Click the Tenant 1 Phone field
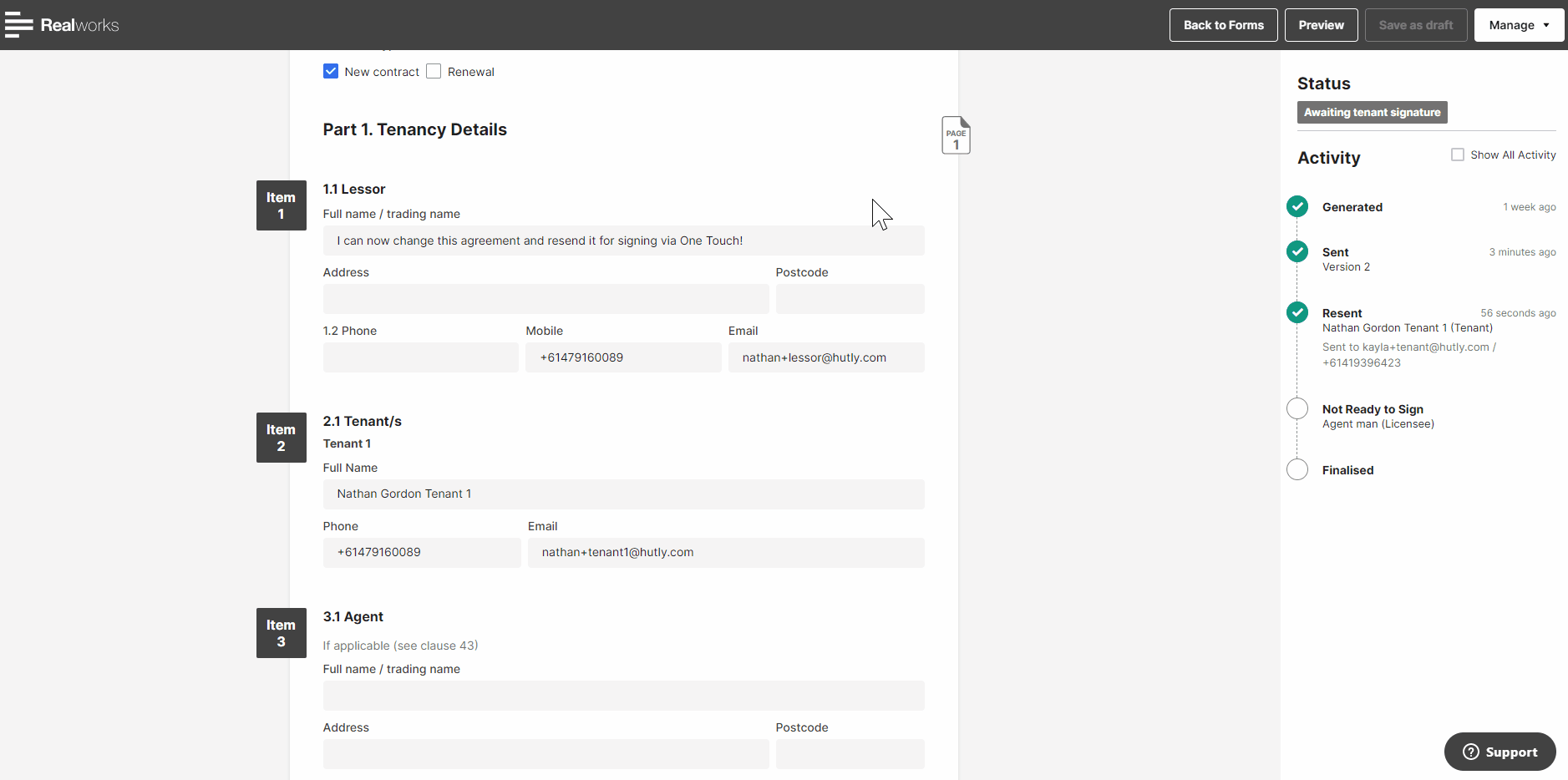 click(422, 553)
